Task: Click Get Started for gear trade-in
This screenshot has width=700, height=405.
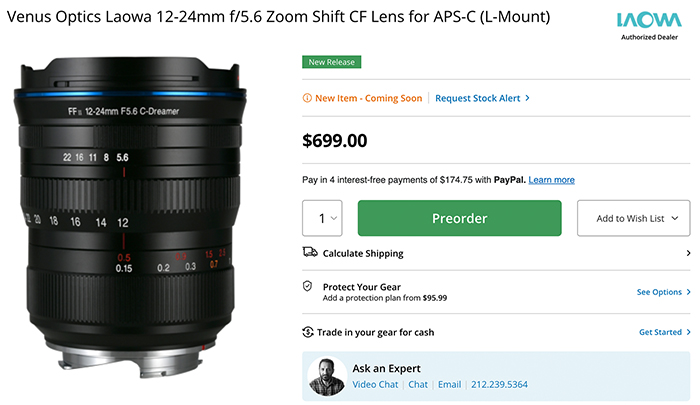Action: [665, 332]
